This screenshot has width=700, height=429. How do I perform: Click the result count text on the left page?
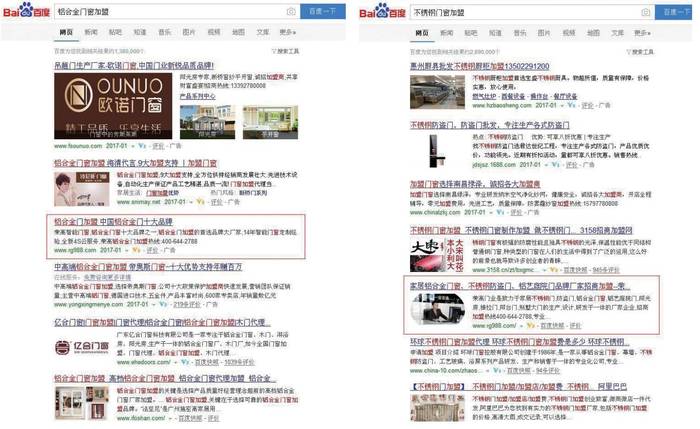click(x=99, y=51)
